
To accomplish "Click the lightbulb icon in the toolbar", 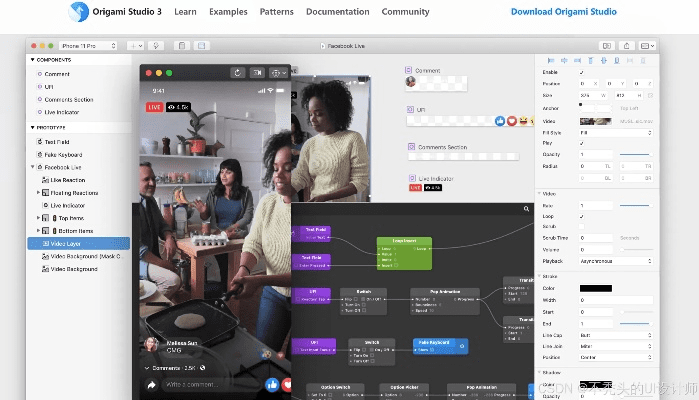I will 155,46.
